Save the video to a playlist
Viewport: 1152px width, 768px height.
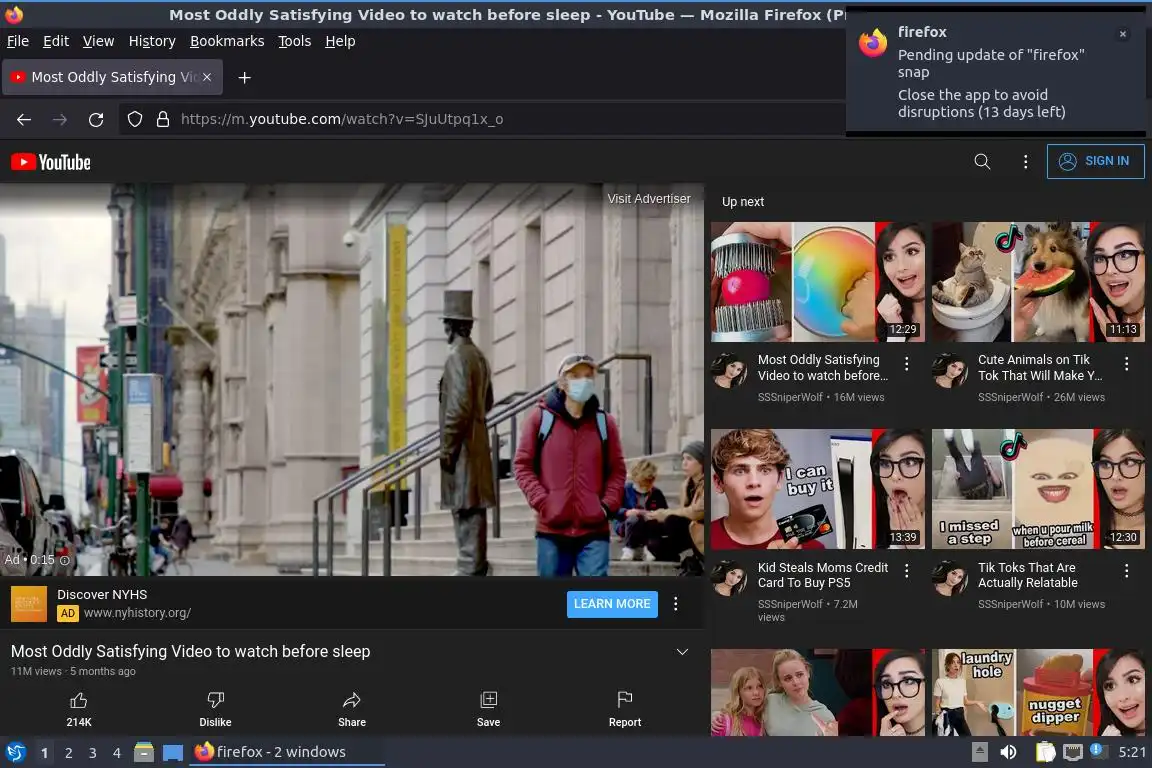(x=489, y=700)
